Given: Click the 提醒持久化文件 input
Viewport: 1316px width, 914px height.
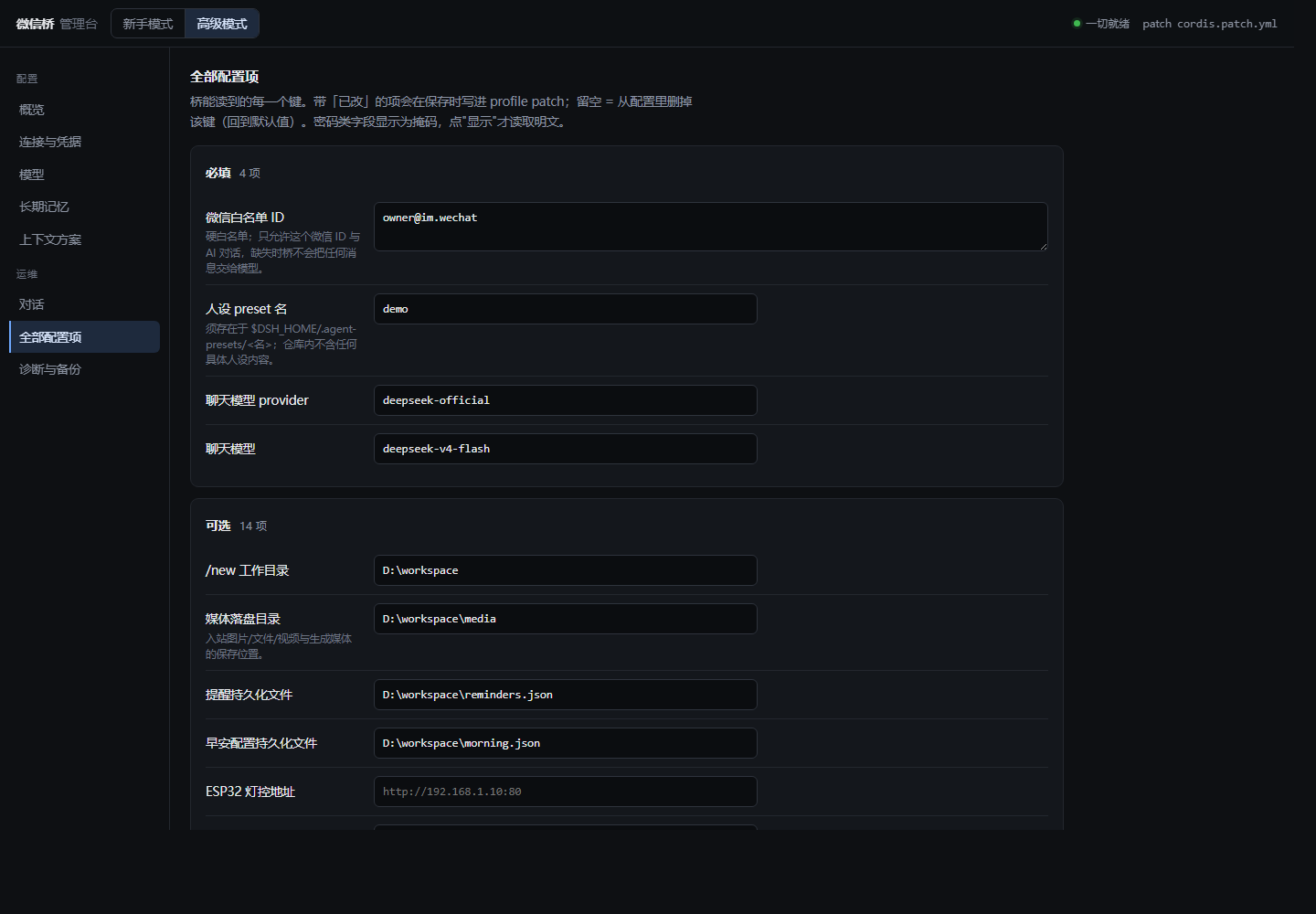Looking at the screenshot, I should 566,695.
